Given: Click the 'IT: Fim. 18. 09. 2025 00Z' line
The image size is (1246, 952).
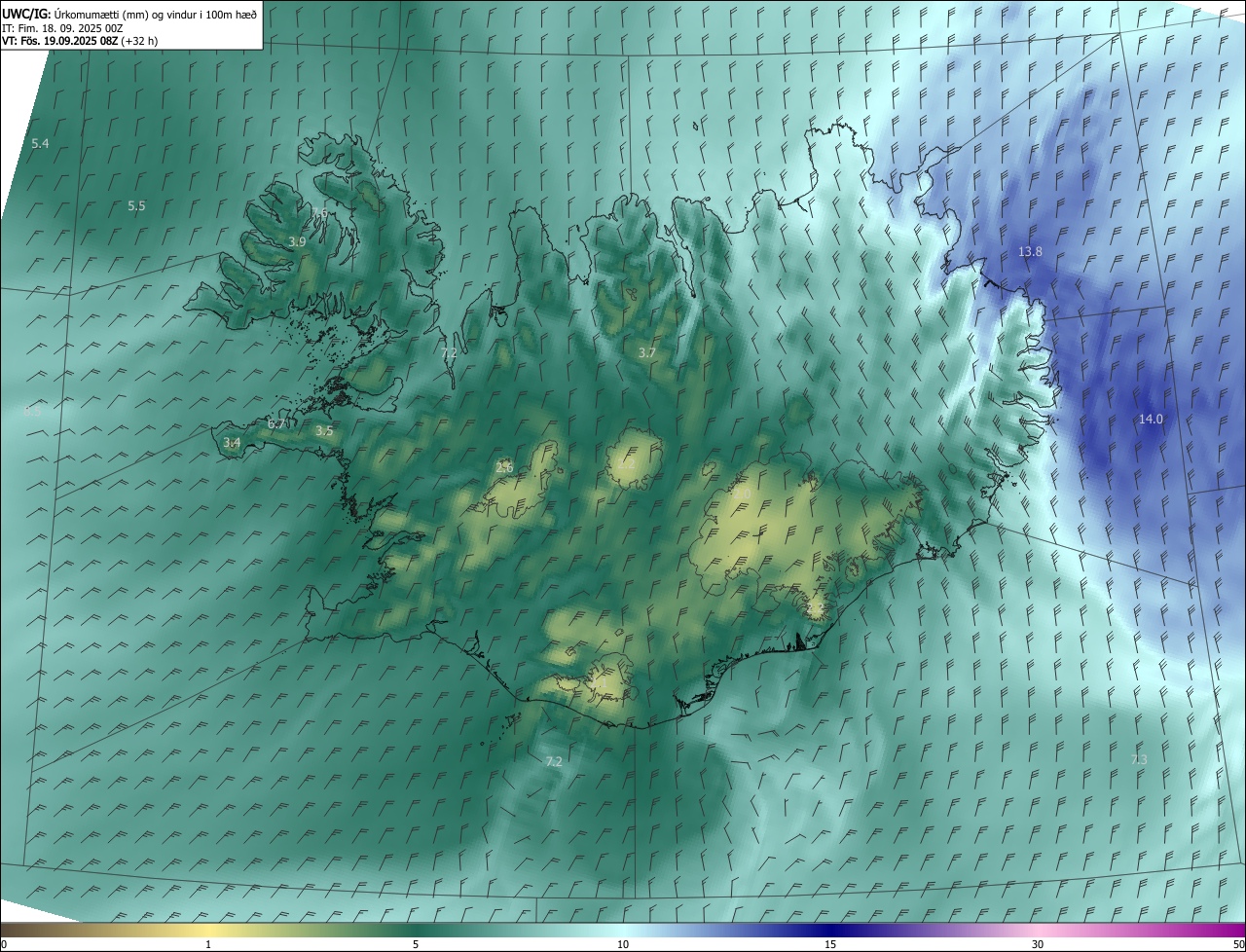Looking at the screenshot, I should [64, 27].
